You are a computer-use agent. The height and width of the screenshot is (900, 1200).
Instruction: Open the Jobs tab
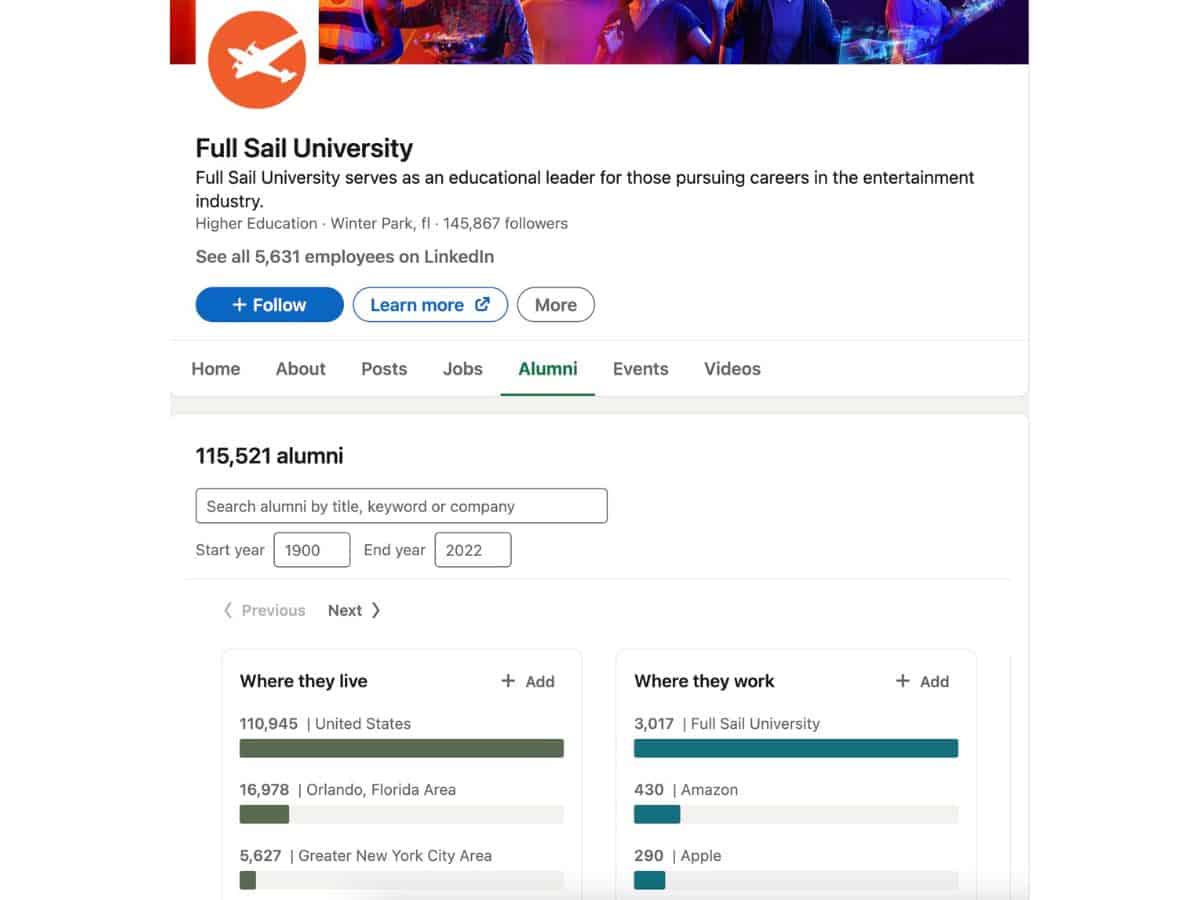click(462, 369)
